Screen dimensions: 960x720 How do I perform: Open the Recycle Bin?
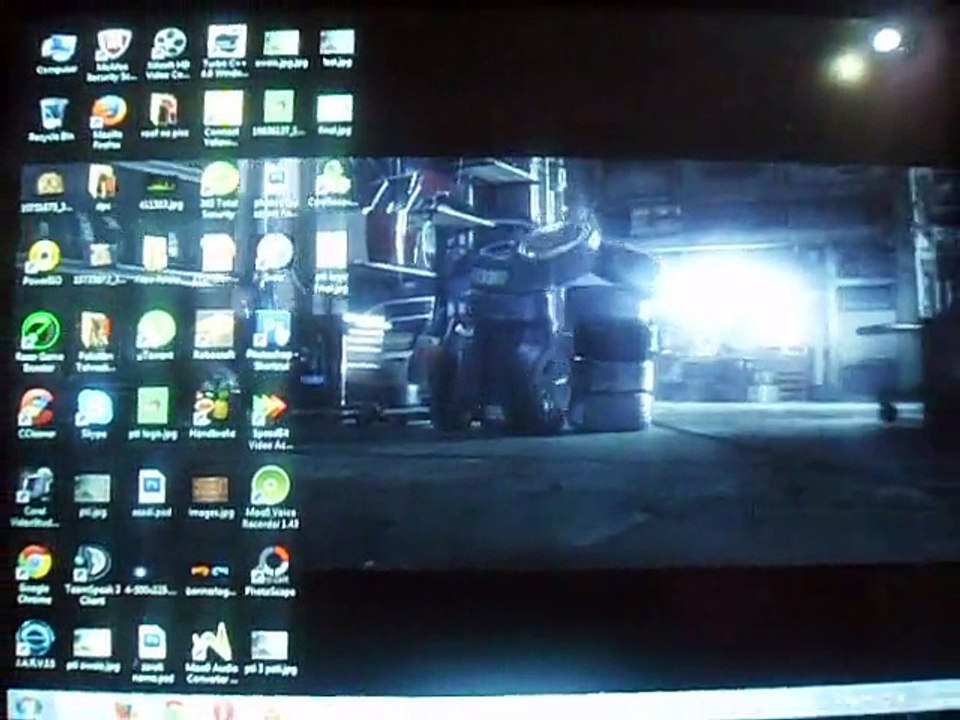point(51,119)
